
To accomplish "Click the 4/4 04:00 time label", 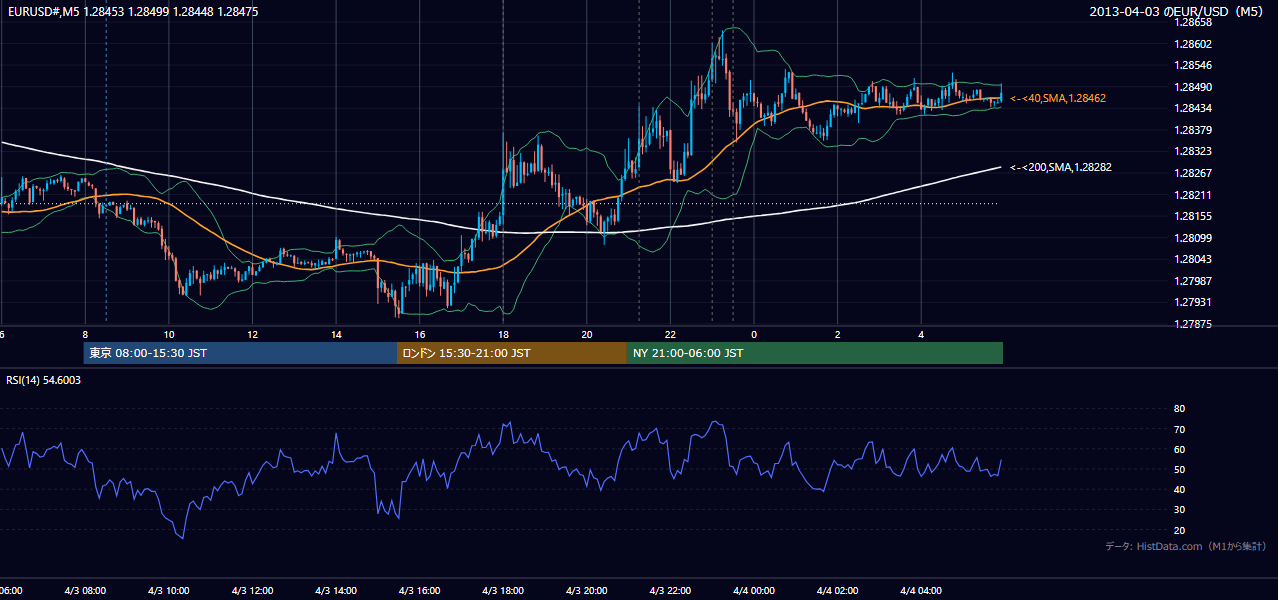I will click(921, 590).
